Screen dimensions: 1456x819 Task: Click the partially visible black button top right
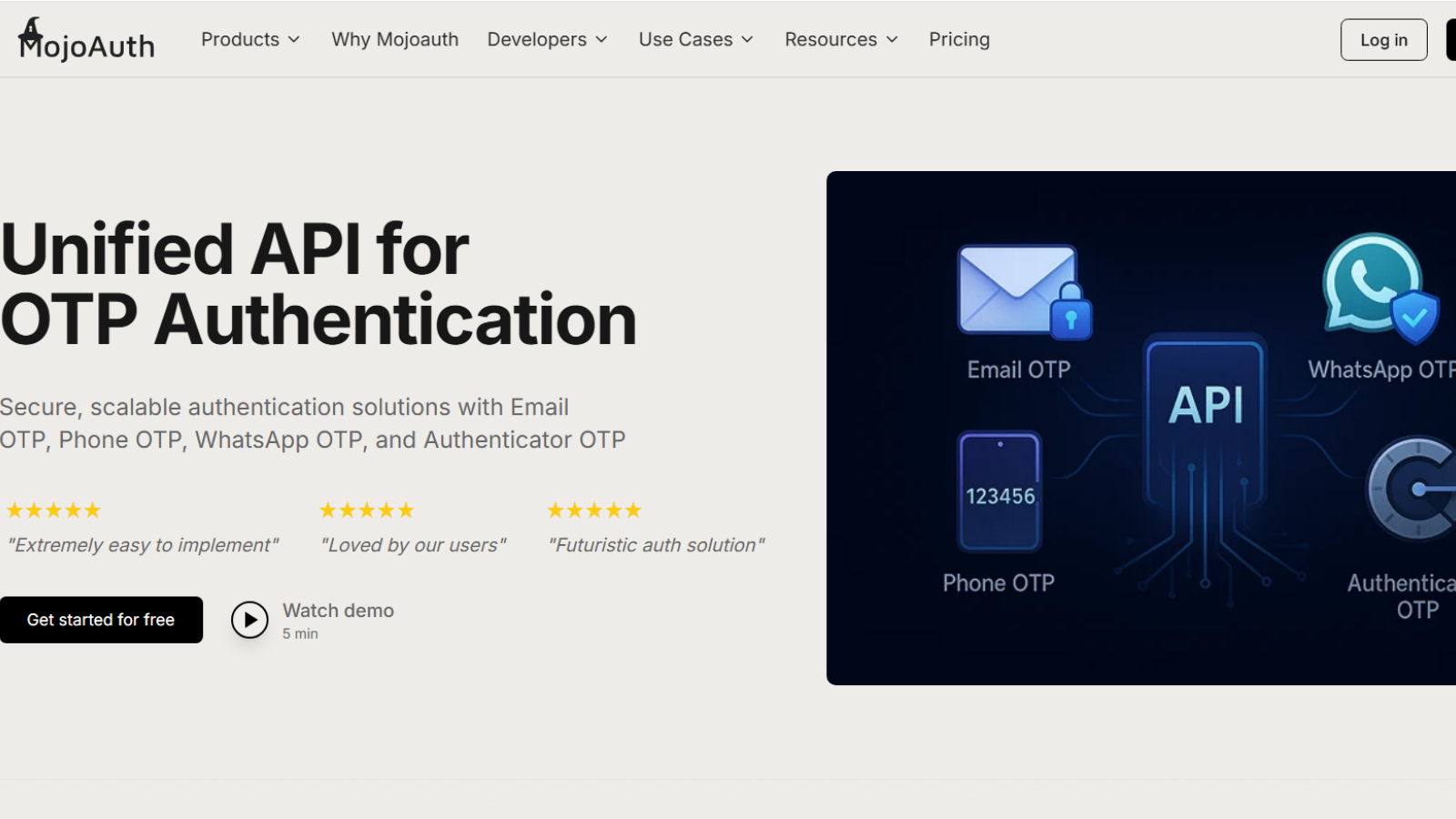(x=1450, y=39)
